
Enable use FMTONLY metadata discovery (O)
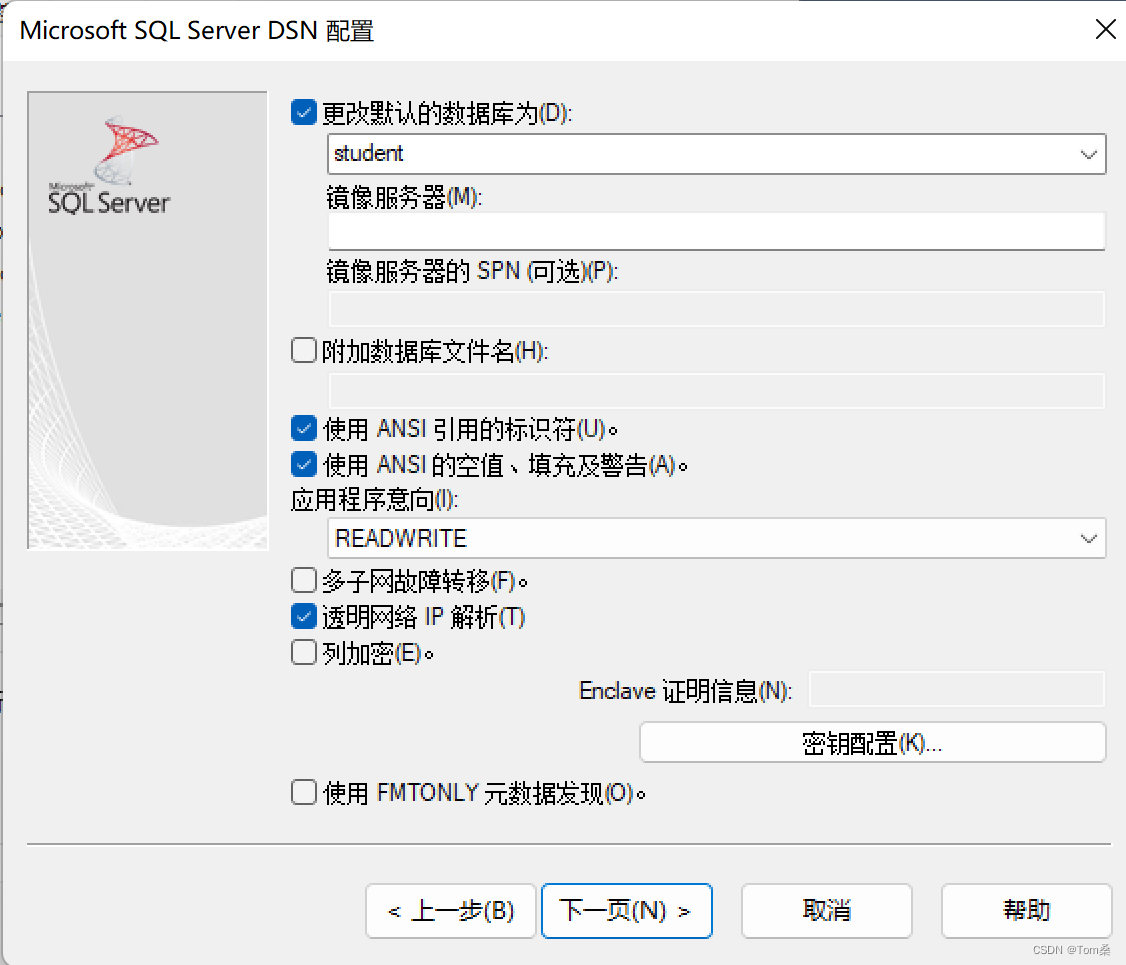304,793
